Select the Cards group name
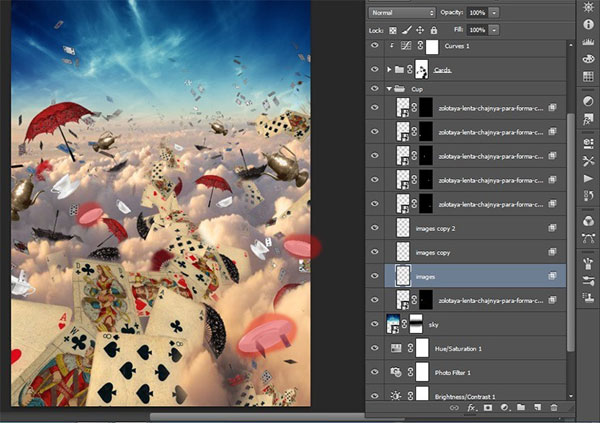Screen dimensions: 600x423 click(442, 70)
